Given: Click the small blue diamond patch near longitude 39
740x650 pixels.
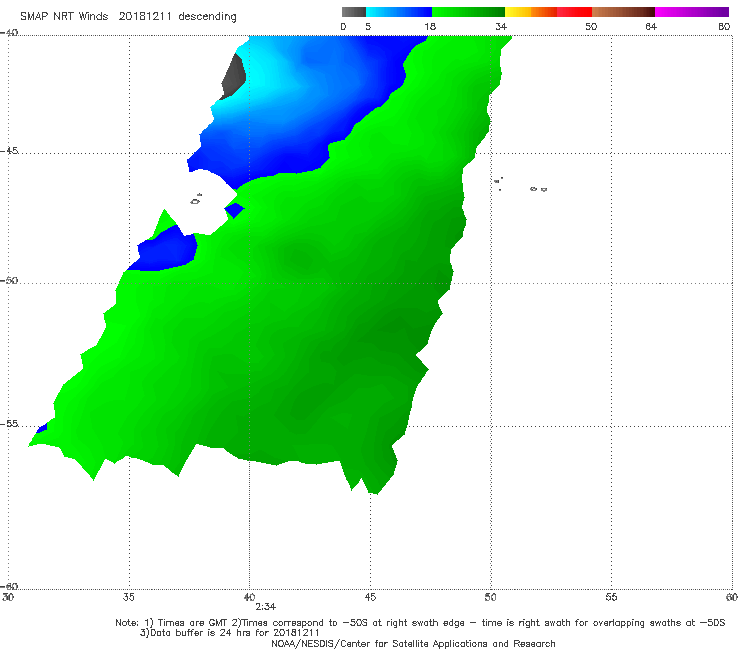Looking at the screenshot, I should click(235, 210).
